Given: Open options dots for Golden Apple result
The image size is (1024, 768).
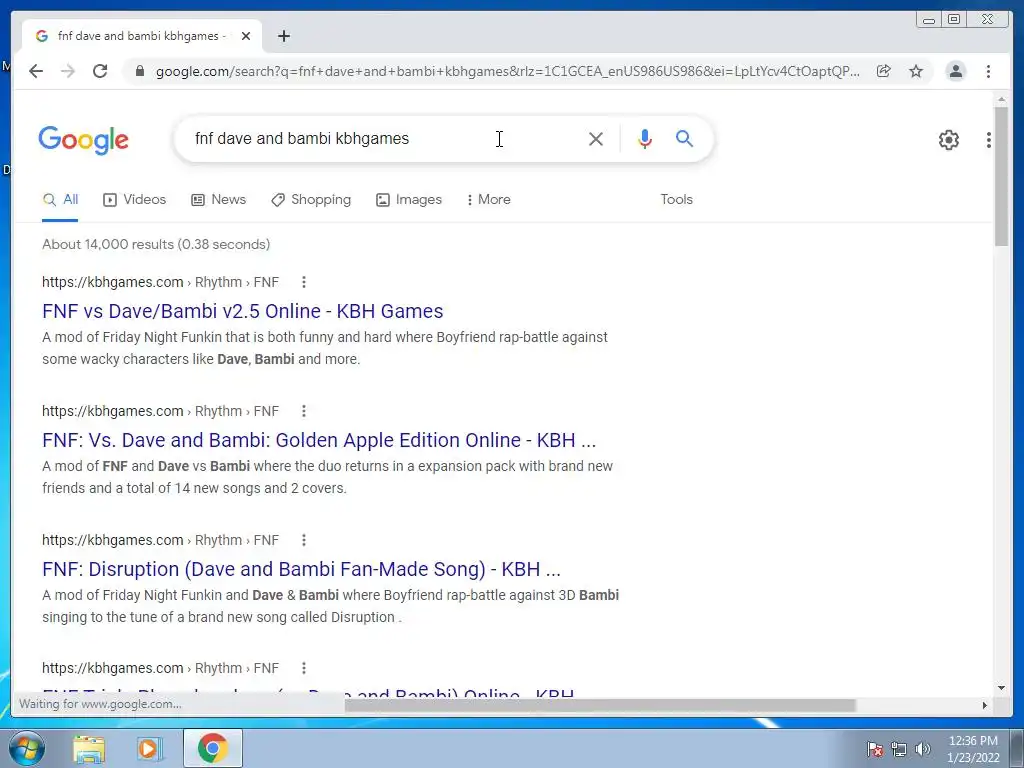Looking at the screenshot, I should tap(304, 411).
